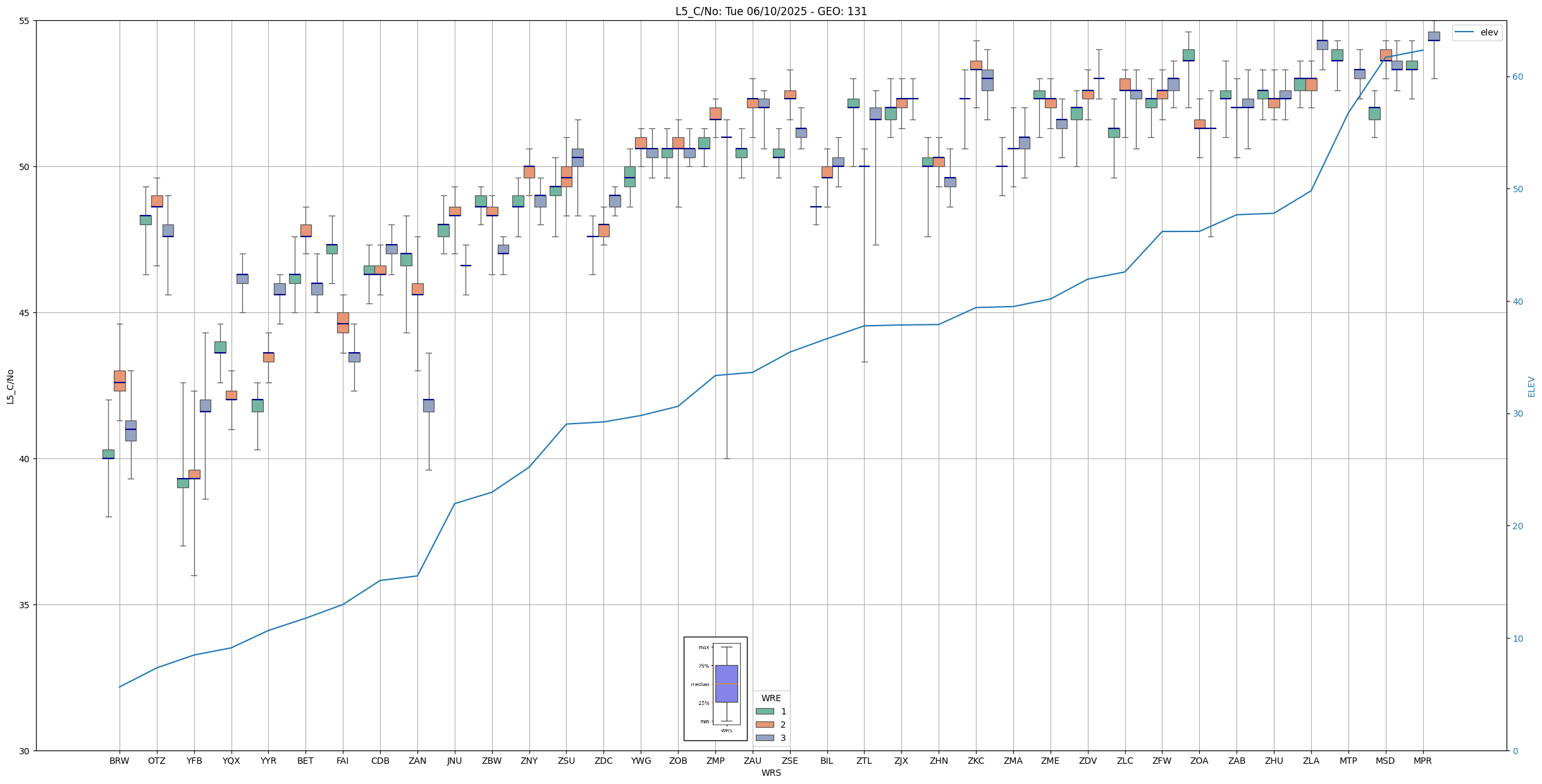Viewport: 1542px width, 784px height.
Task: Click the ZKC x-axis station label
Action: (976, 761)
